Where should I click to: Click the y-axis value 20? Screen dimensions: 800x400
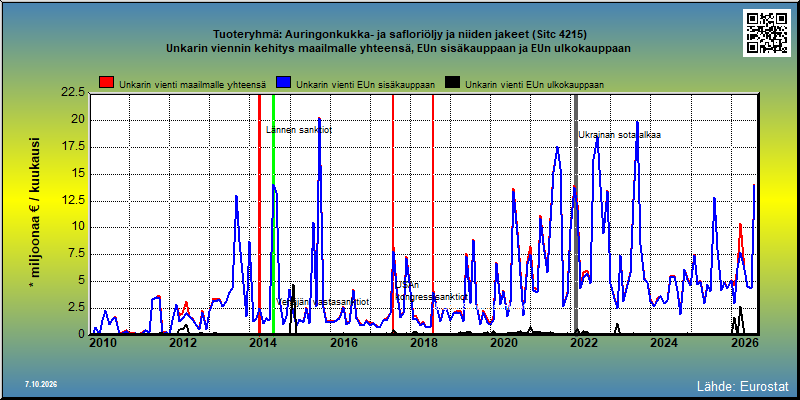[78, 119]
